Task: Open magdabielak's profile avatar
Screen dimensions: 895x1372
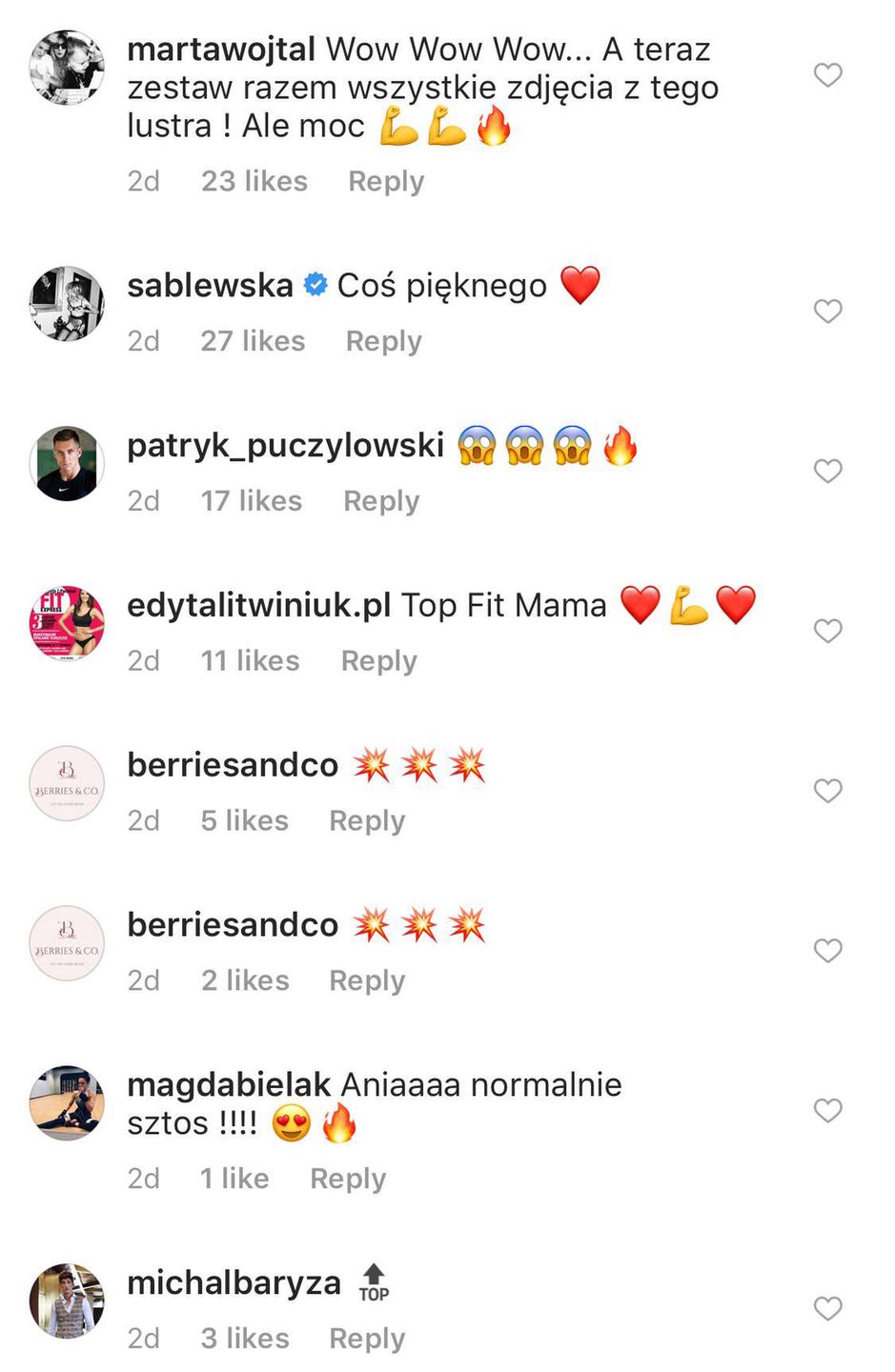Action: (67, 1102)
